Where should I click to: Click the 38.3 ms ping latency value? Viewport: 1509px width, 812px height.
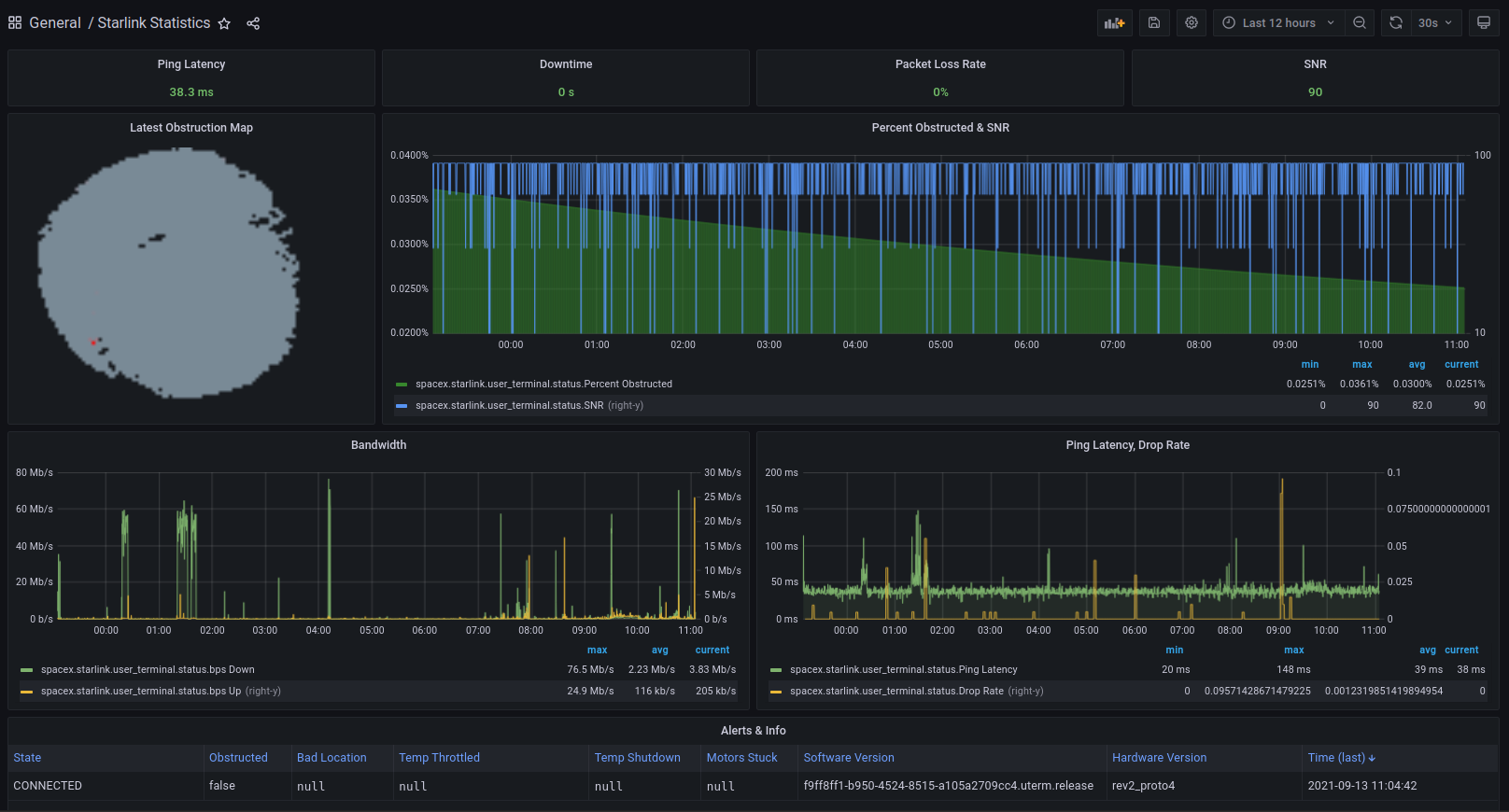[x=191, y=92]
